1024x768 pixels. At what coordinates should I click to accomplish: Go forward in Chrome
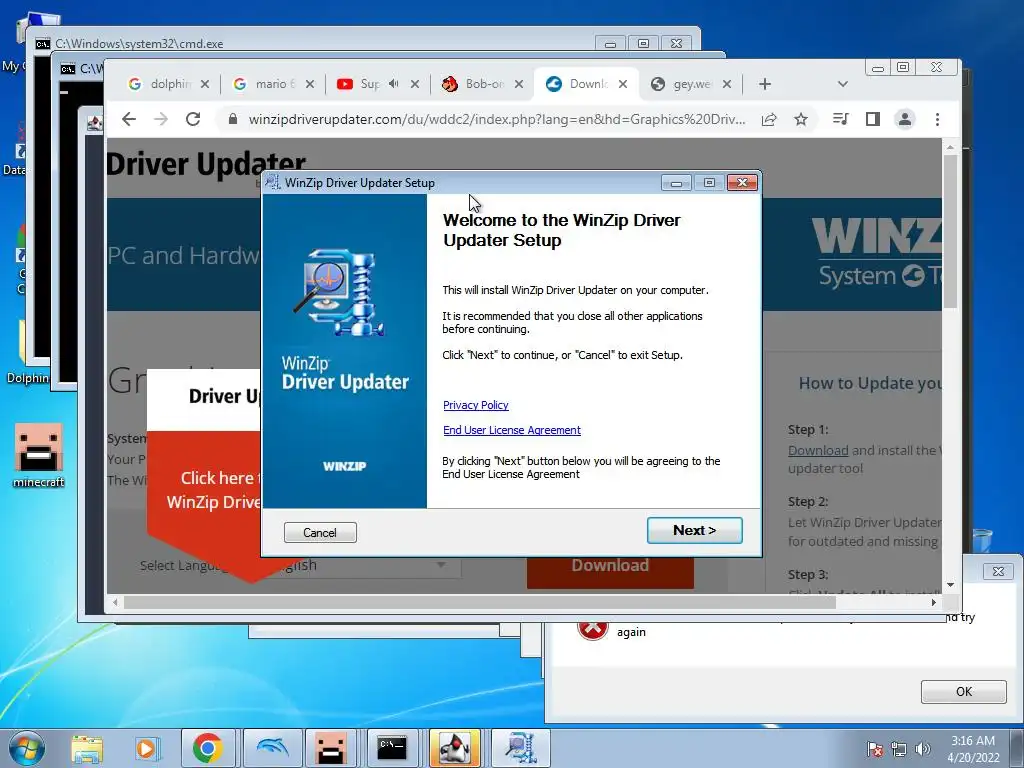point(161,119)
